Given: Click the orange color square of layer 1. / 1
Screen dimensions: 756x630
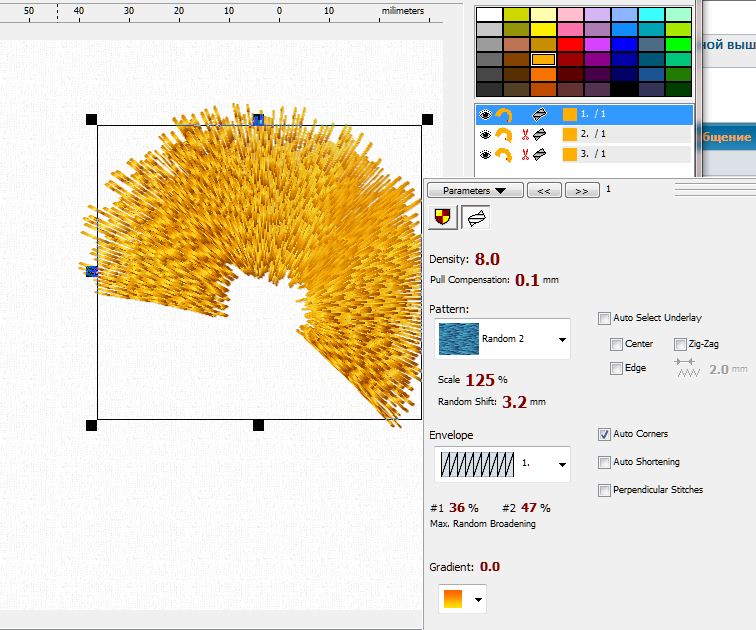Looking at the screenshot, I should point(569,115).
